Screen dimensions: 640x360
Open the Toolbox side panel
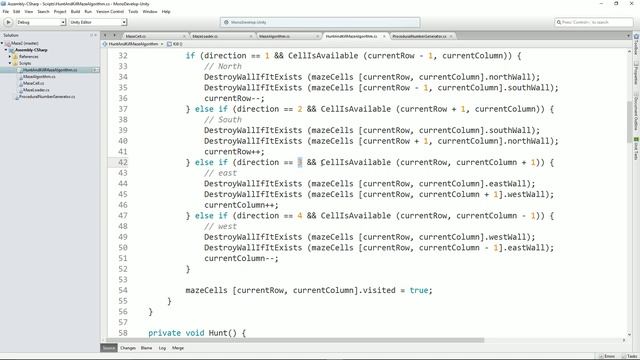(636, 45)
